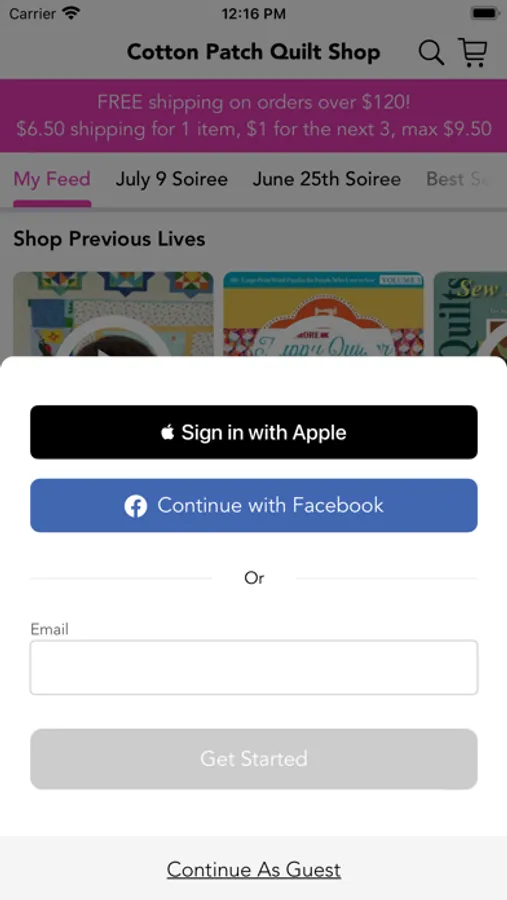507x900 pixels.
Task: Choose Continue As Guest link
Action: pyautogui.click(x=254, y=870)
